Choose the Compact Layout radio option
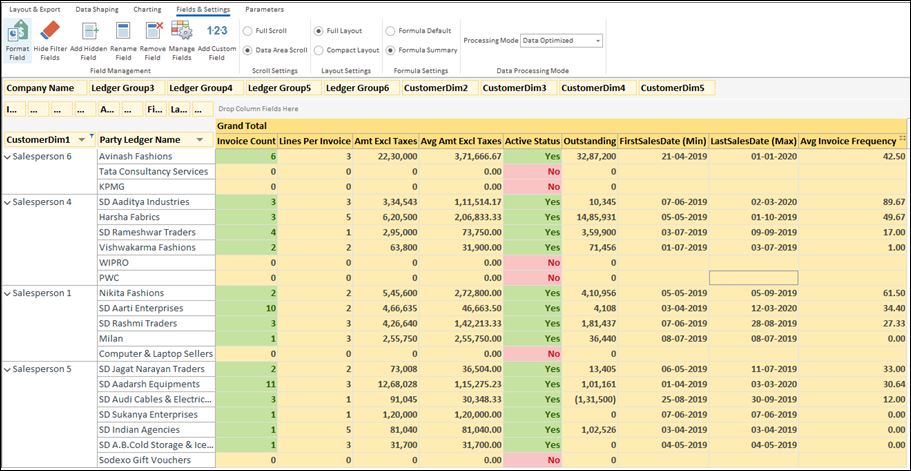The image size is (911, 471). [x=318, y=49]
